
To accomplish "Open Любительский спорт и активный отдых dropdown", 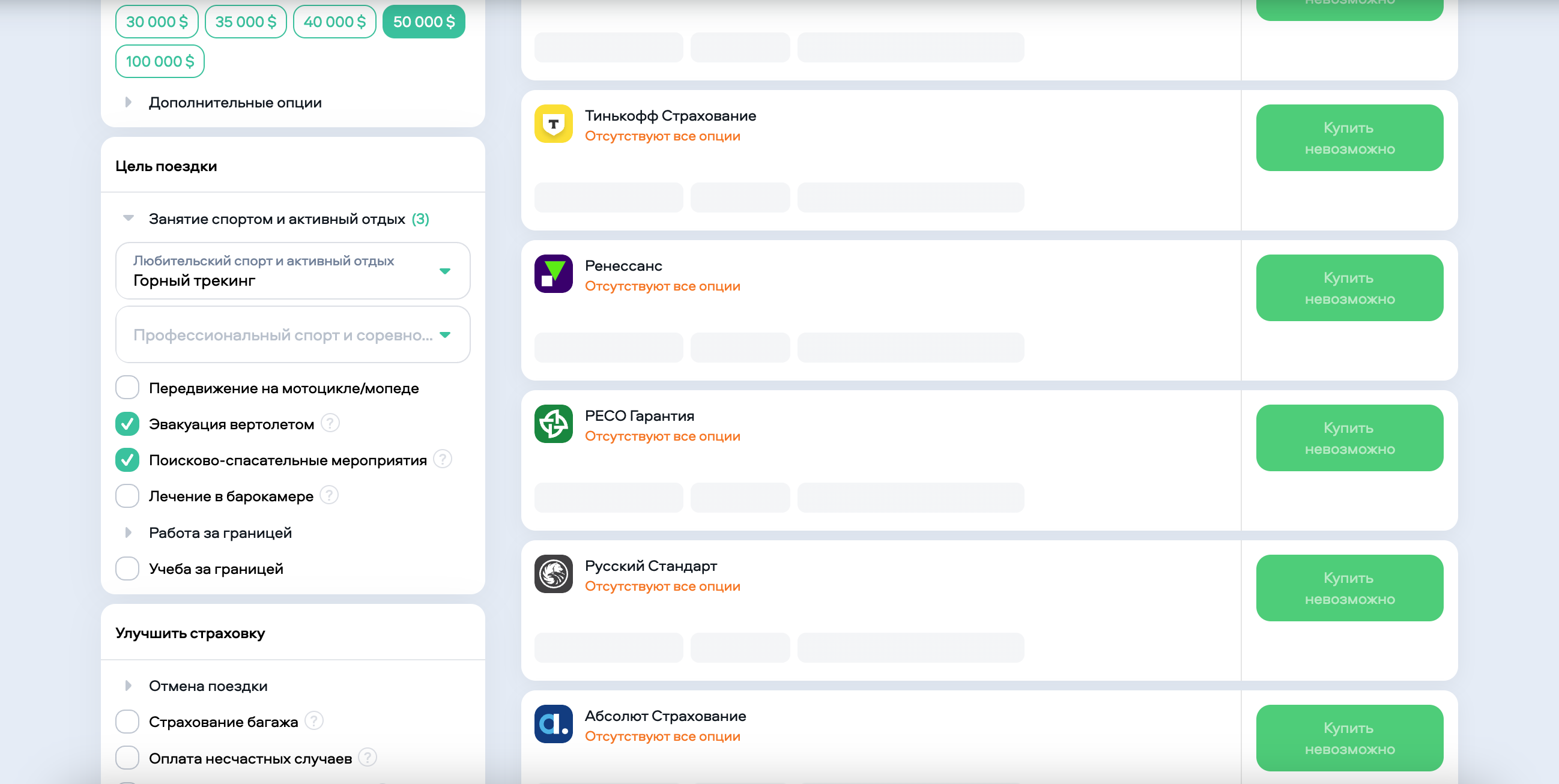I will pos(293,271).
